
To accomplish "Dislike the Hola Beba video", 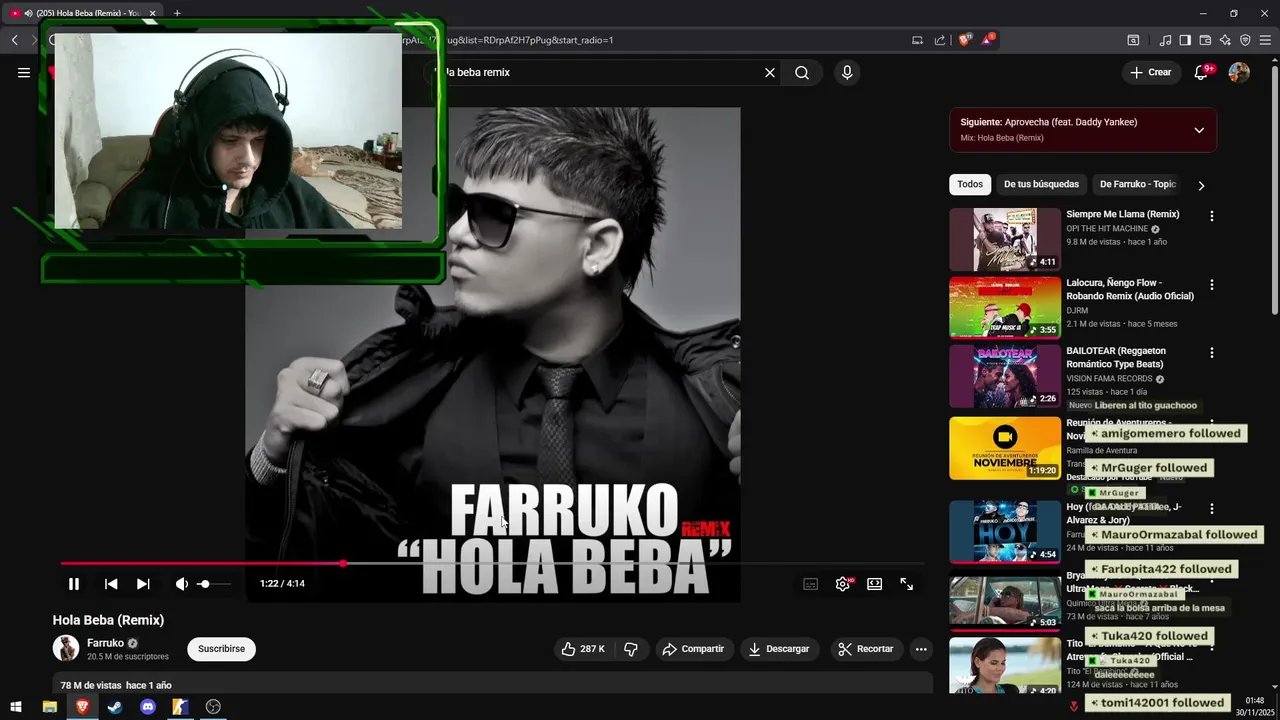I will coord(631,649).
